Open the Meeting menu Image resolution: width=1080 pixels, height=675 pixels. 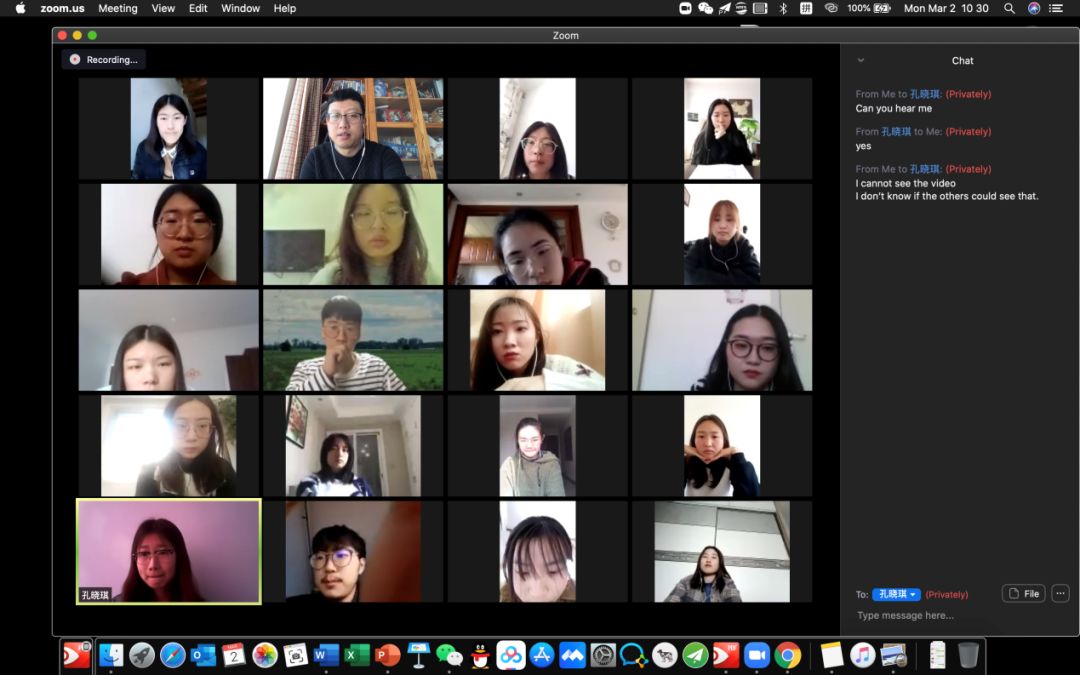[x=117, y=8]
